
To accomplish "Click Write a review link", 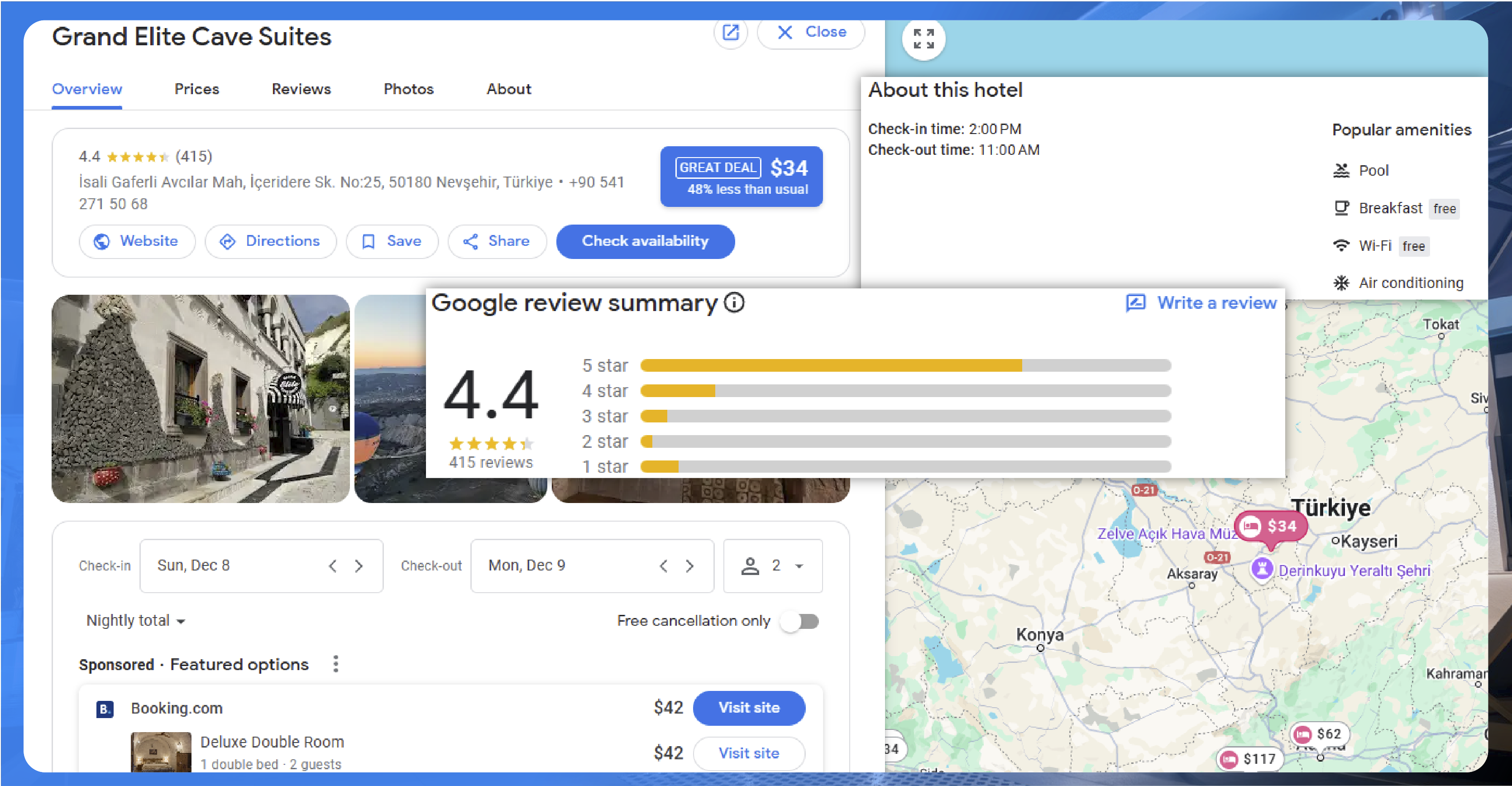I will click(x=1201, y=303).
